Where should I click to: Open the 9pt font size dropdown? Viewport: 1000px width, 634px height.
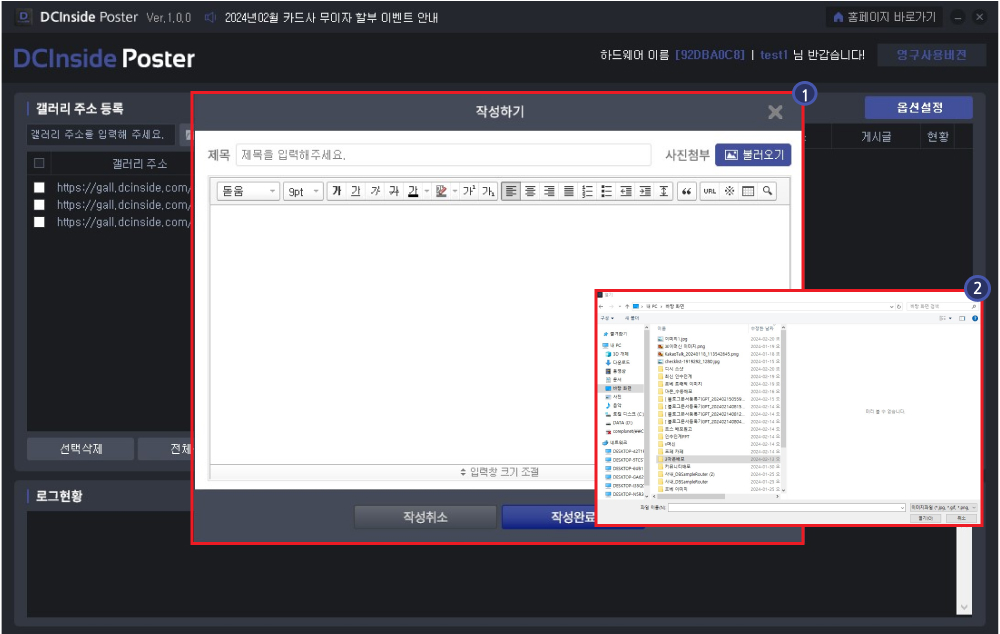pos(303,191)
